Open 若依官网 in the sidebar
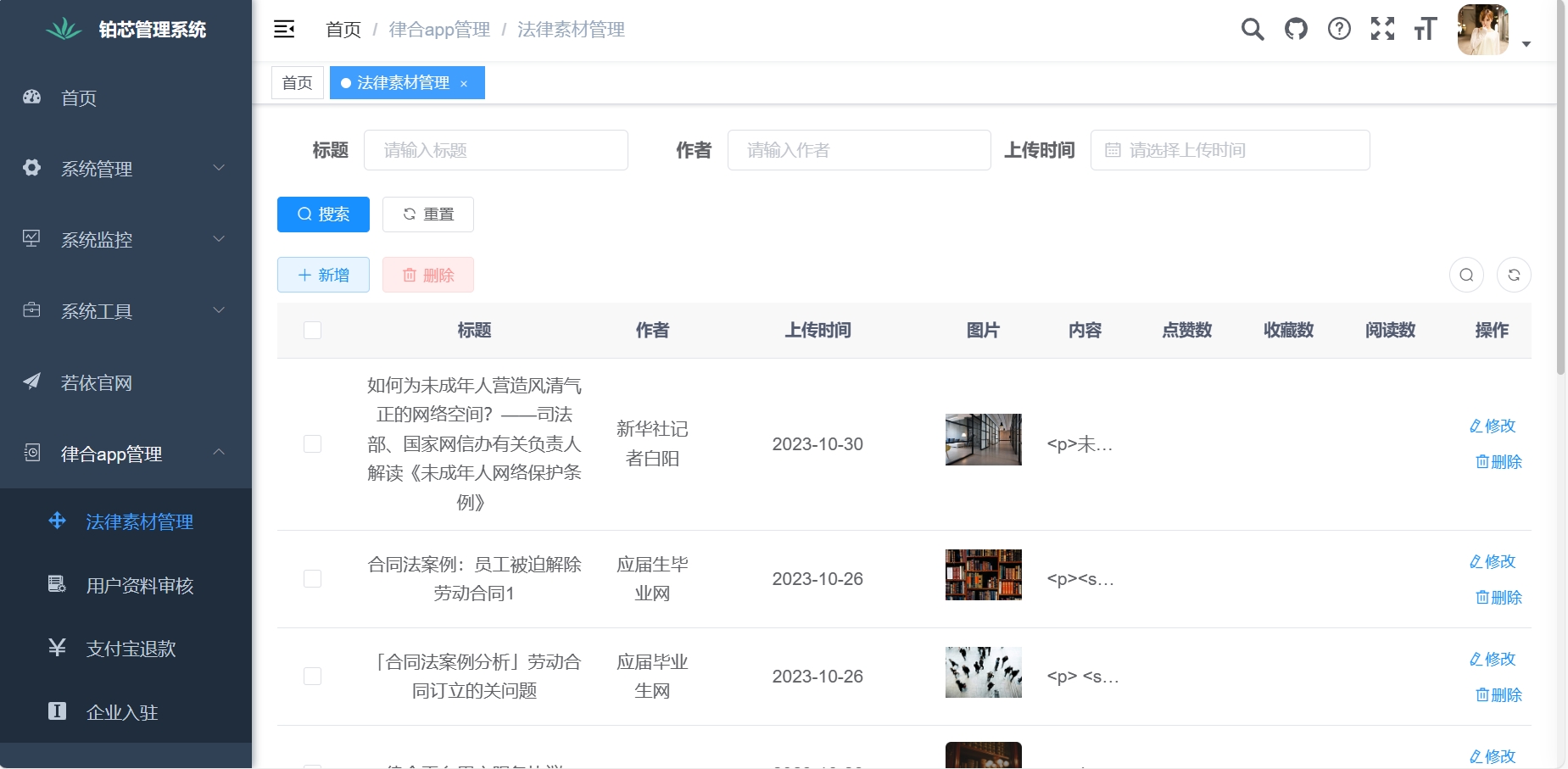1568x769 pixels. pyautogui.click(x=126, y=382)
